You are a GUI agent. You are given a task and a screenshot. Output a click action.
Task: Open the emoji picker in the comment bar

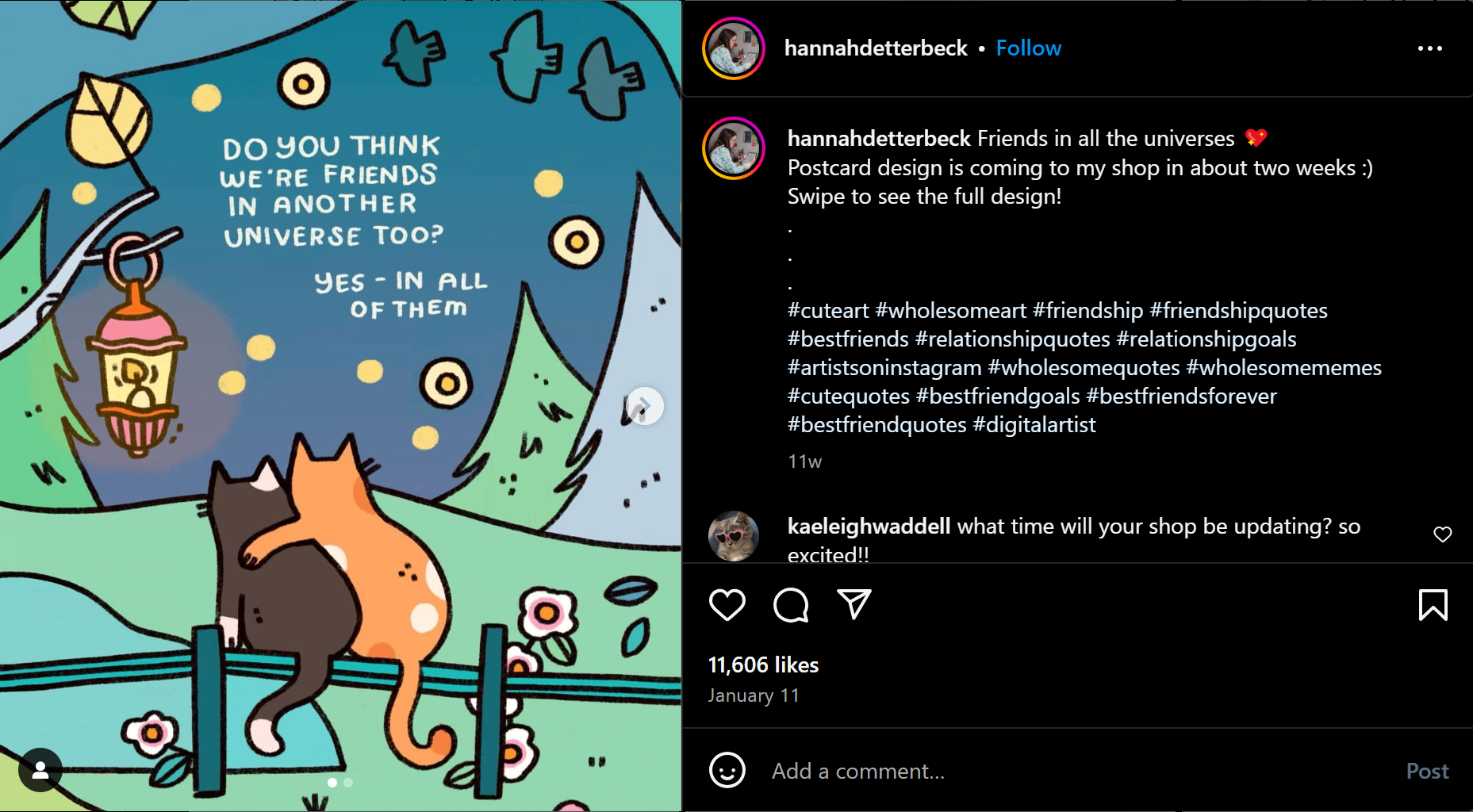point(727,770)
